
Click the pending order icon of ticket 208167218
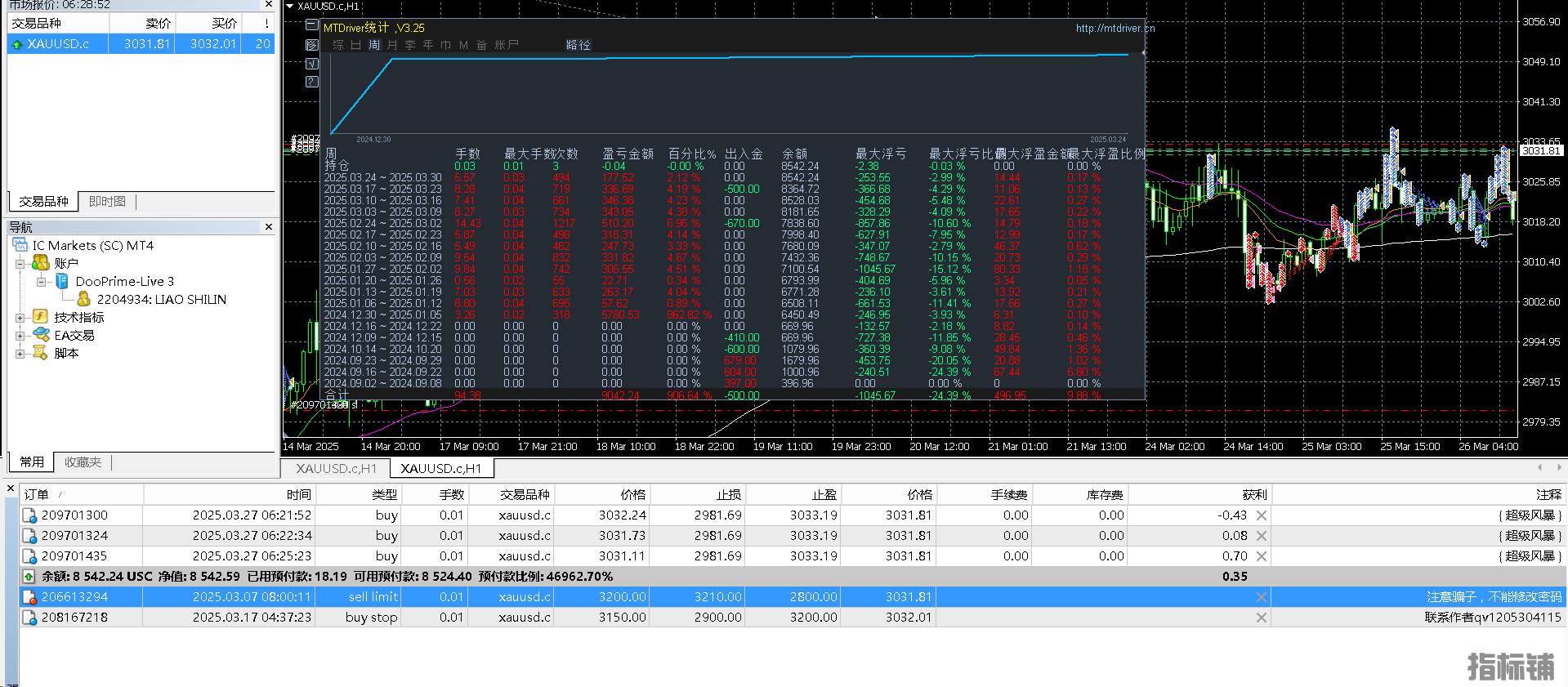click(29, 618)
